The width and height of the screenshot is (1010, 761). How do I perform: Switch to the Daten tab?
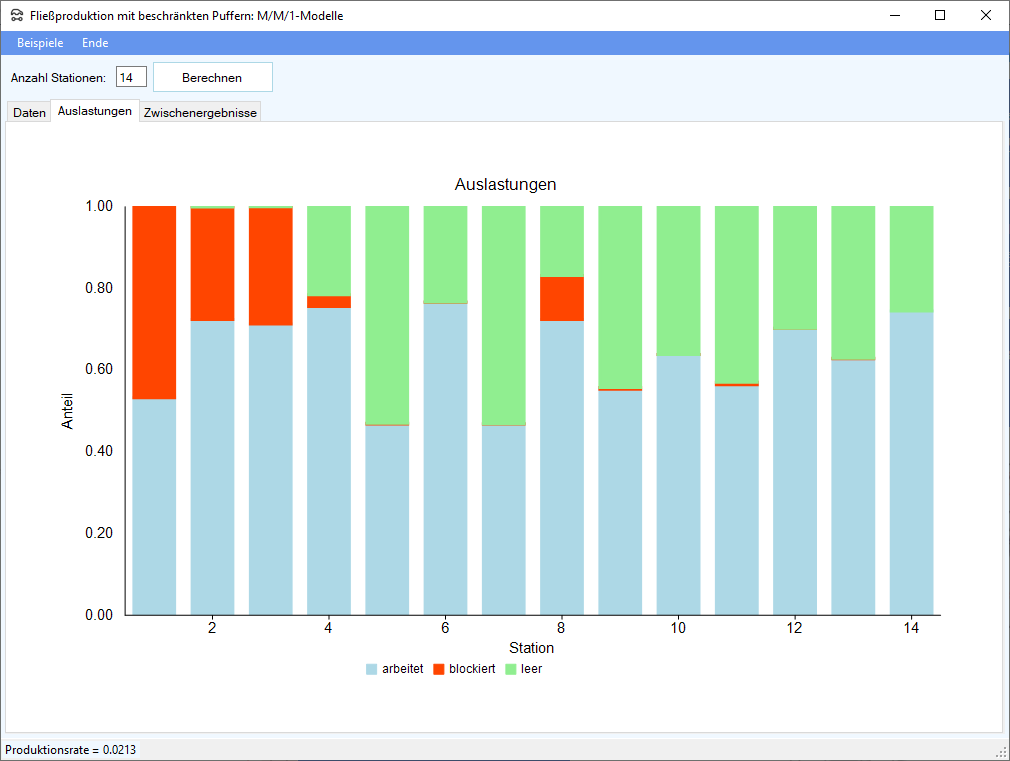coord(29,113)
